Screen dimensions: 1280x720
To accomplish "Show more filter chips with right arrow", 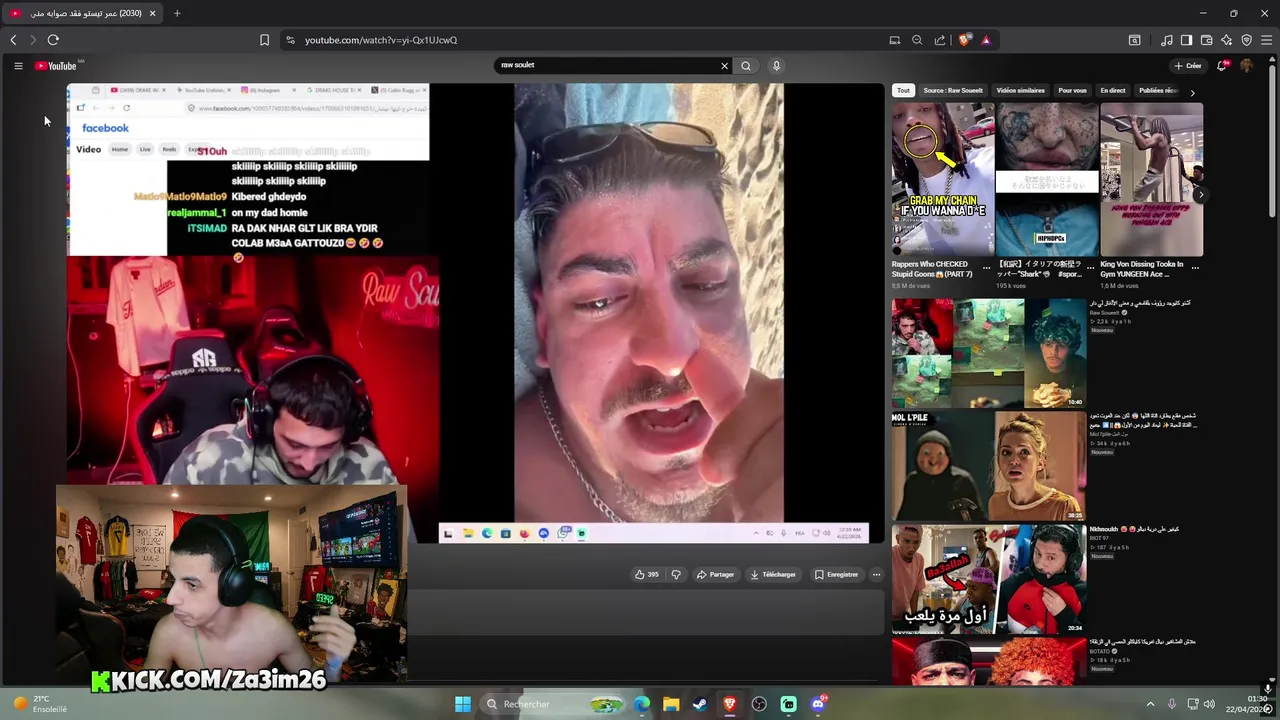I will tap(1192, 92).
